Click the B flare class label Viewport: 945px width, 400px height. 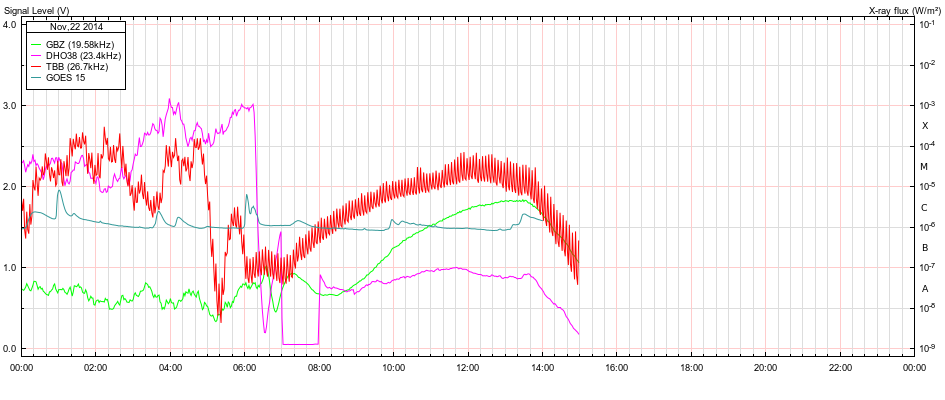pyautogui.click(x=925, y=248)
